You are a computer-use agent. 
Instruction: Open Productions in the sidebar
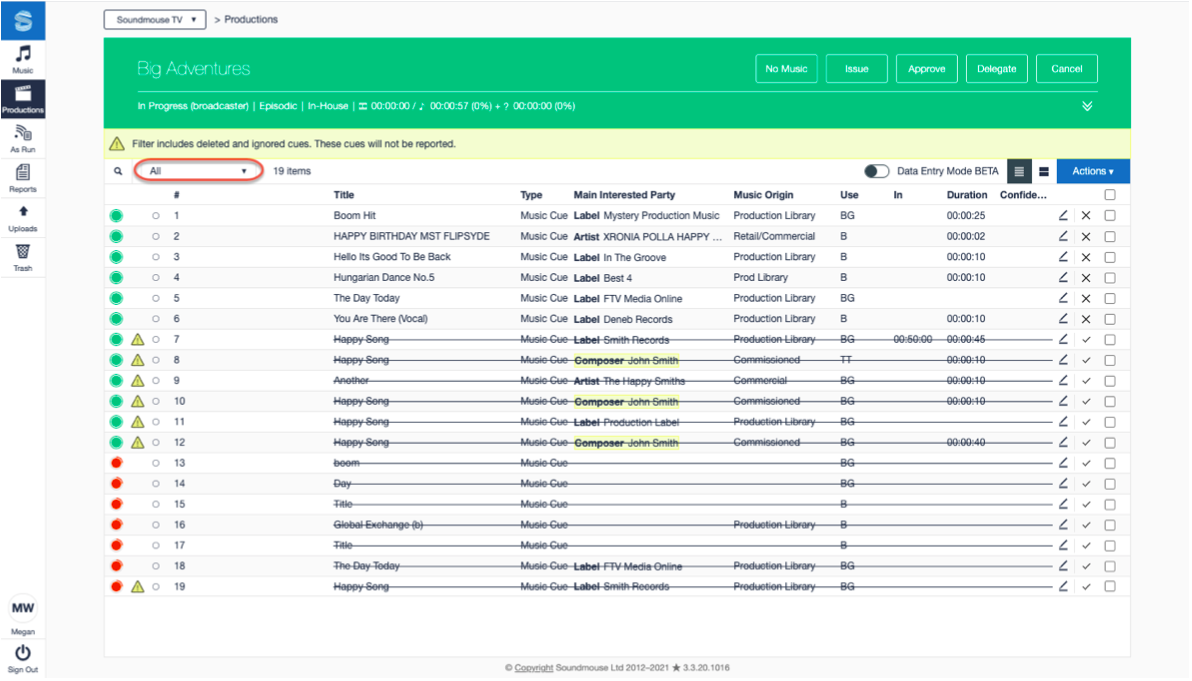point(23,99)
